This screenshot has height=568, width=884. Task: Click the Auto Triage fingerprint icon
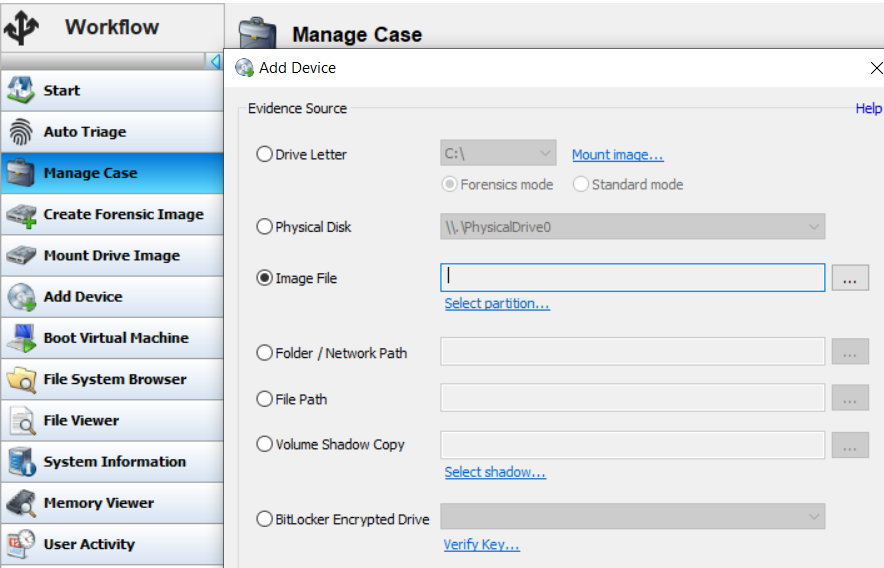[x=21, y=131]
